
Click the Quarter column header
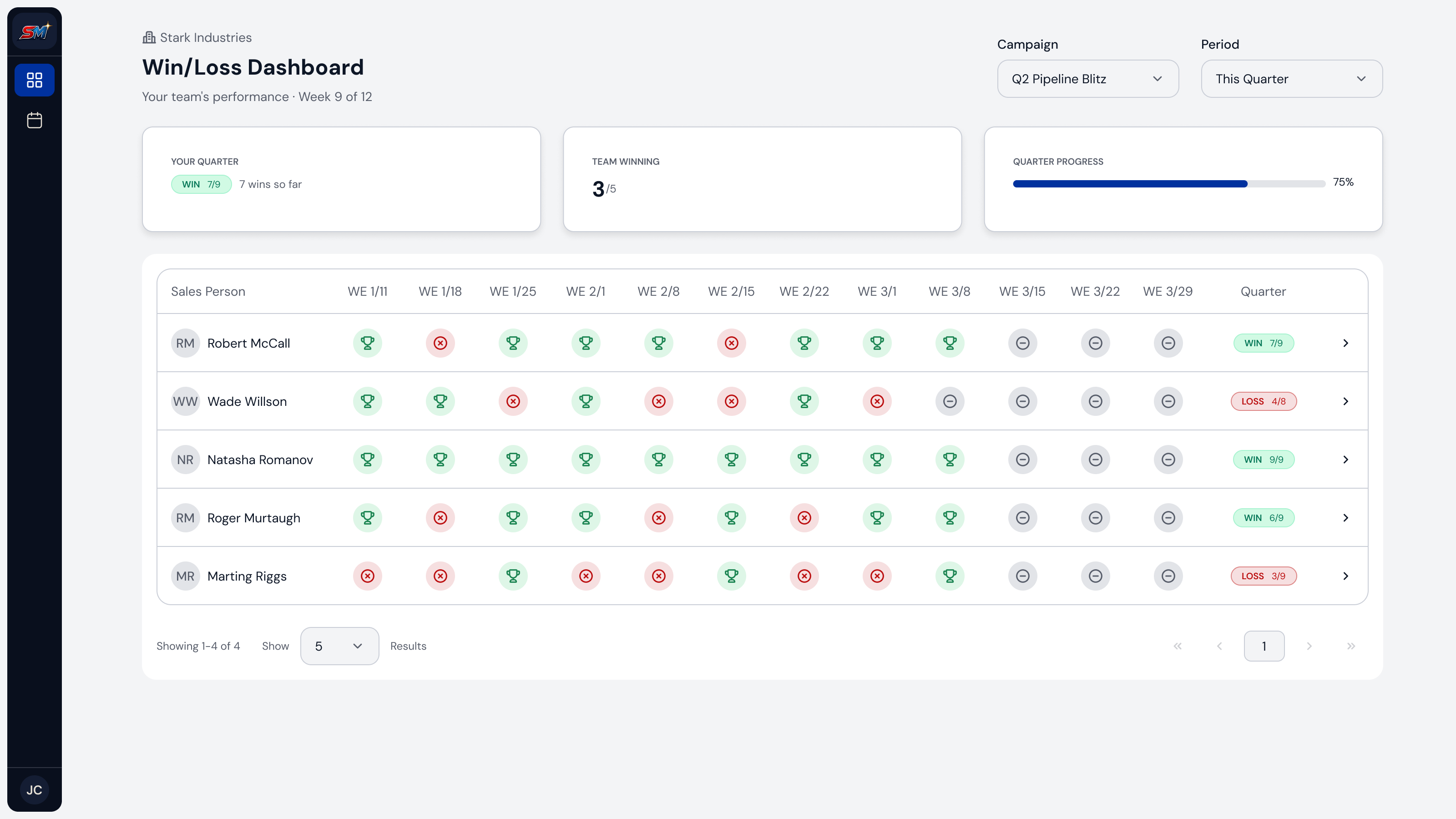click(x=1263, y=292)
